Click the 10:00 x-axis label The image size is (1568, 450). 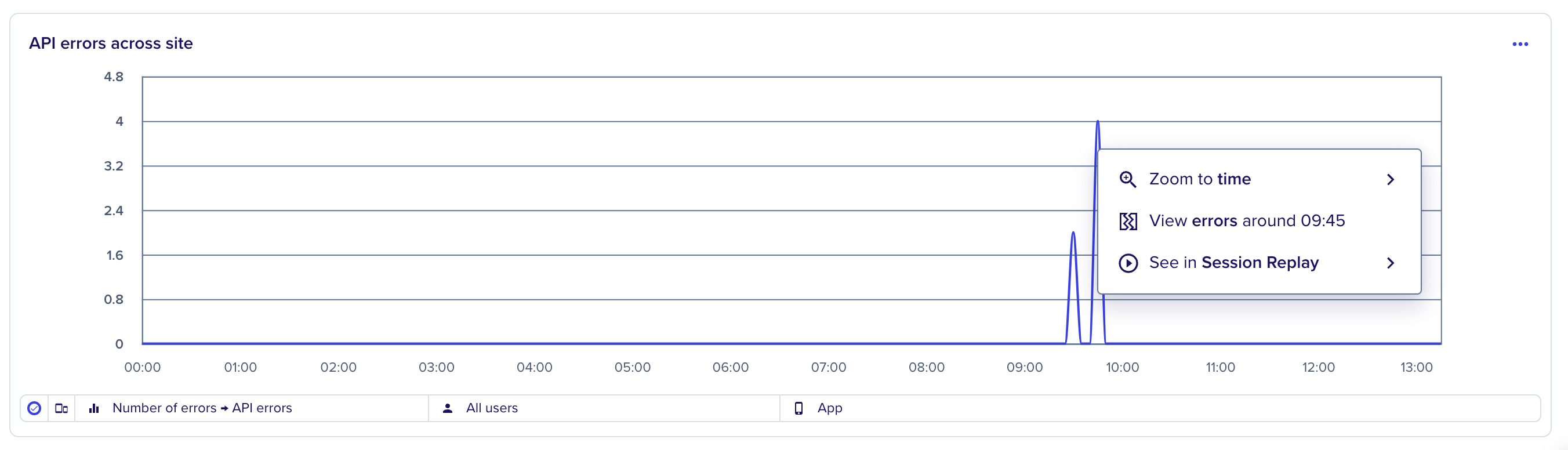coord(1123,367)
